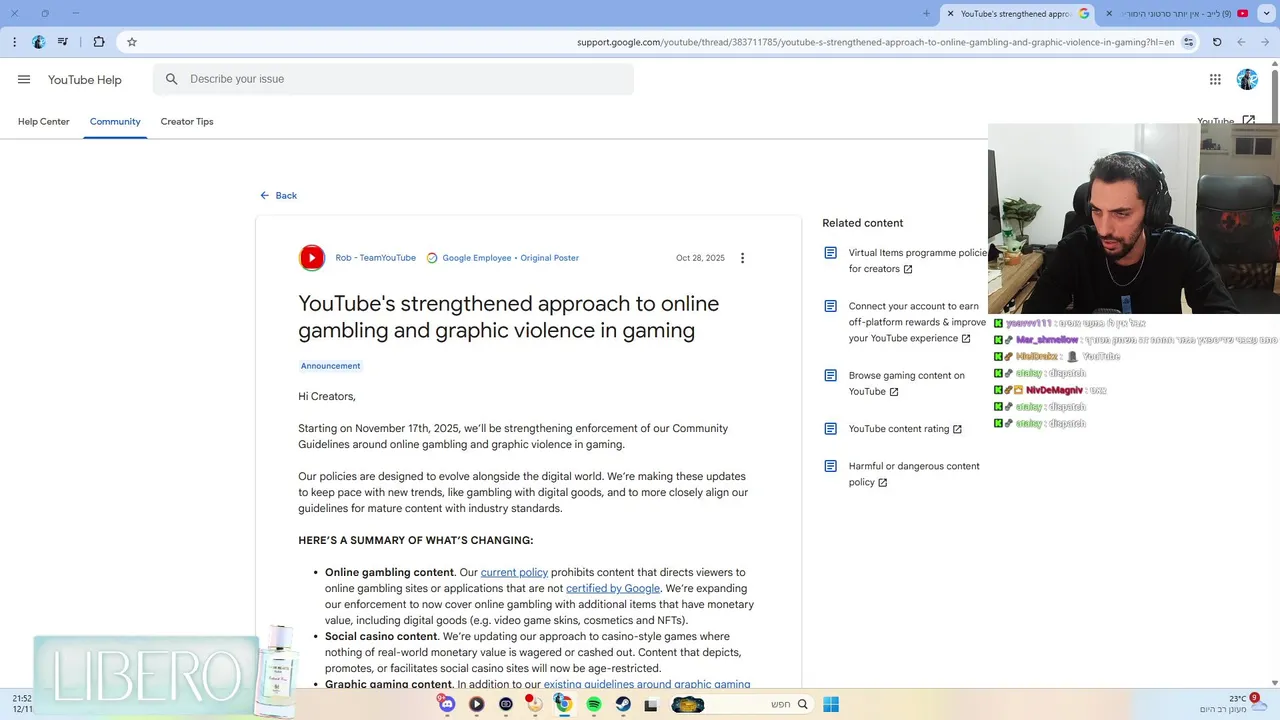Open the Help Center tab
This screenshot has height=720, width=1280.
(44, 121)
